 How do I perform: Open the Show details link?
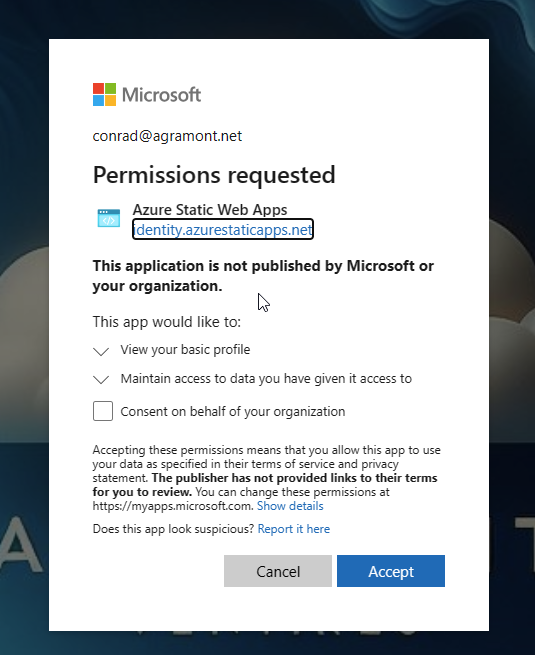click(290, 506)
